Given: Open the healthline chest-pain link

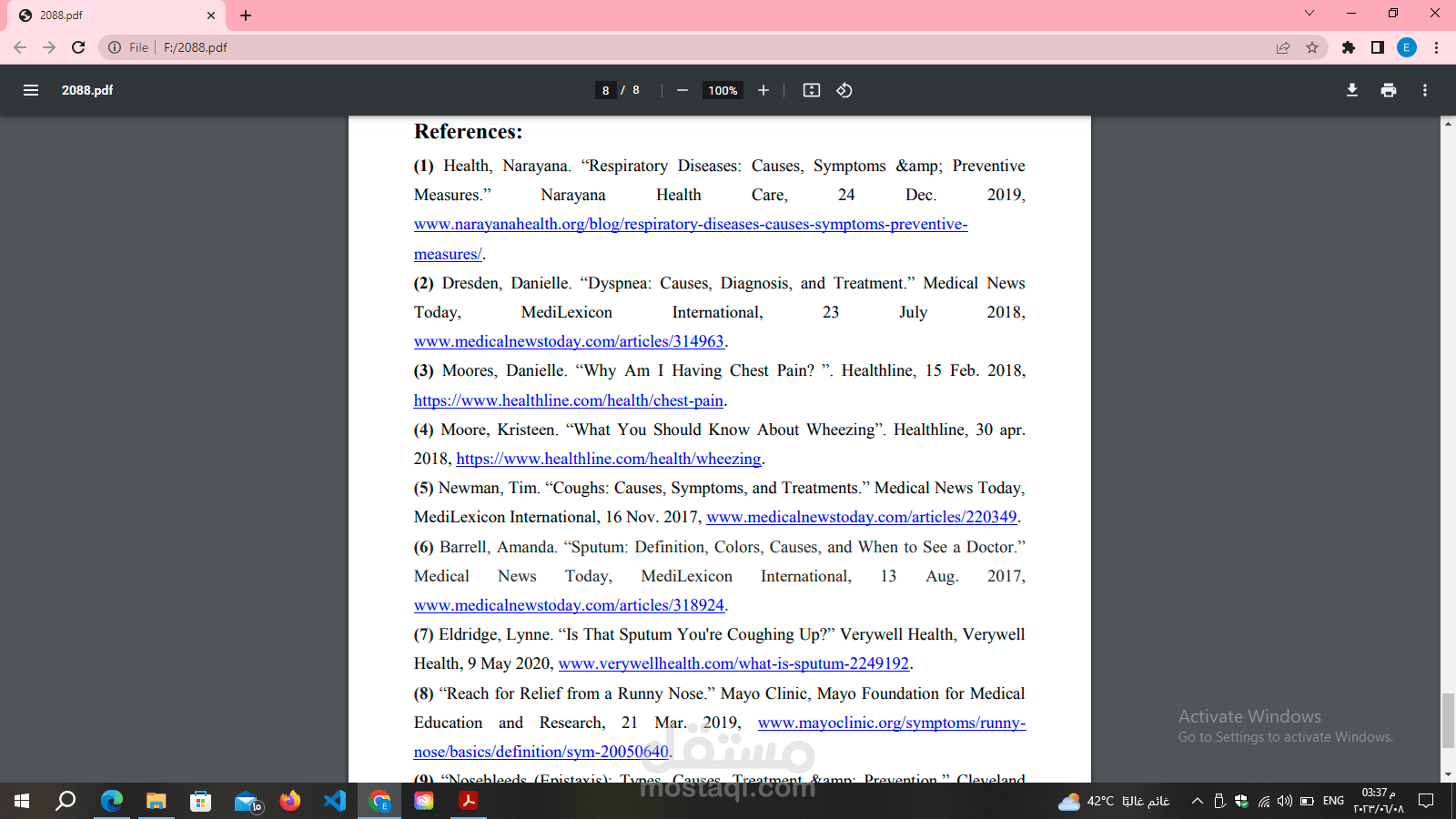Looking at the screenshot, I should point(569,400).
